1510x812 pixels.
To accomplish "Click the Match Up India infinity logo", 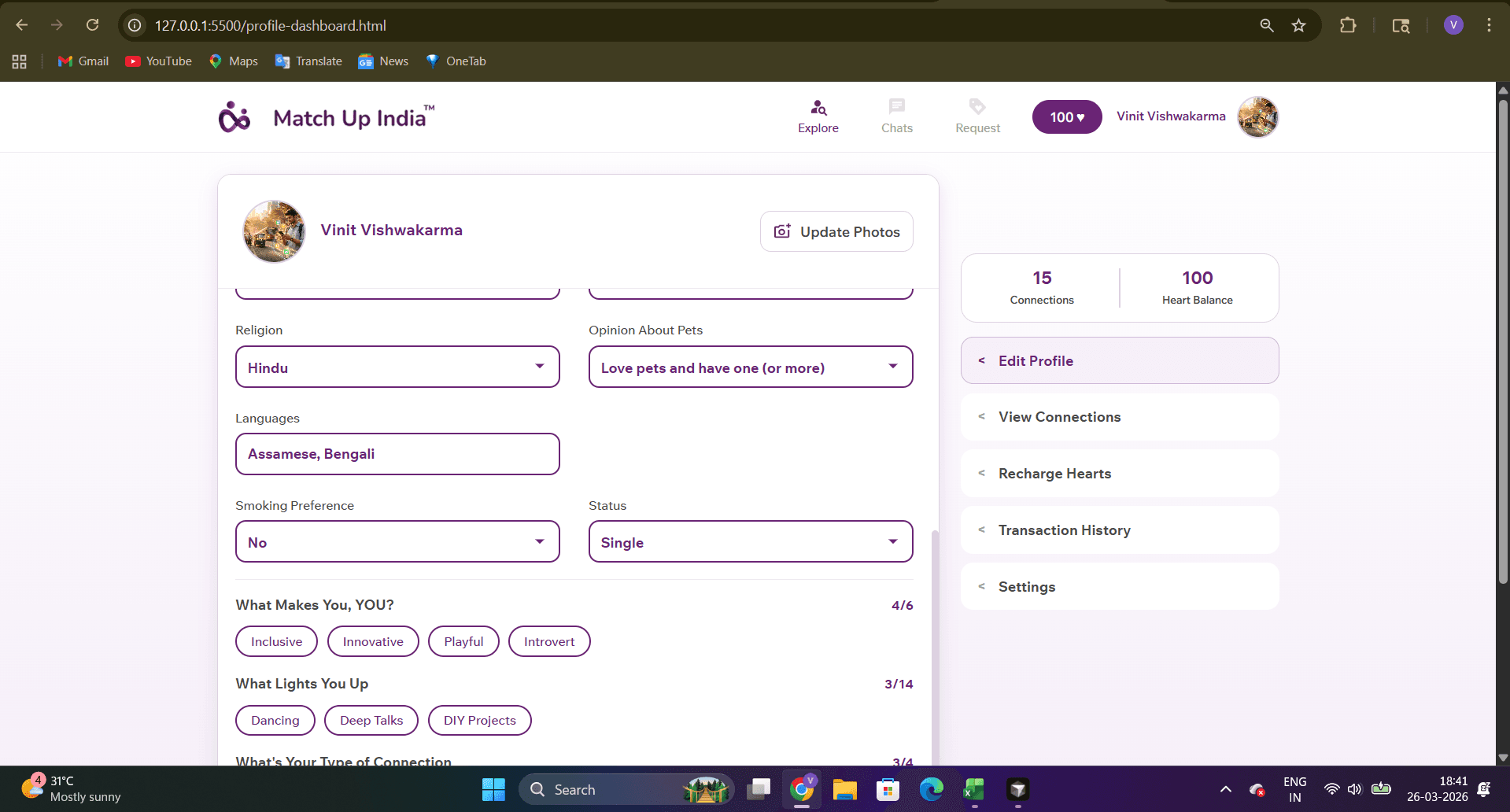I will [234, 117].
